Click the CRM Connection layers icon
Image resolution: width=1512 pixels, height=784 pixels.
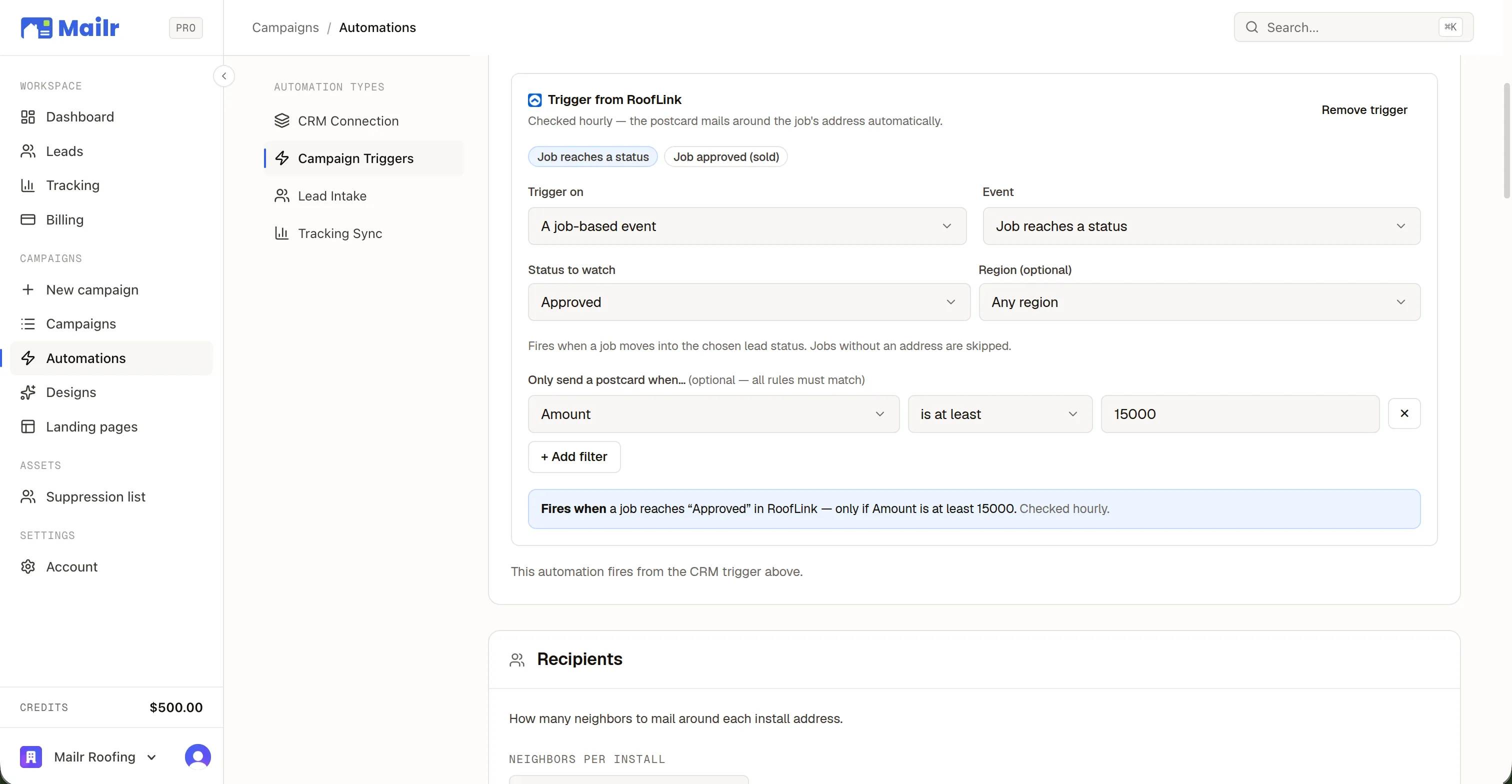click(281, 121)
